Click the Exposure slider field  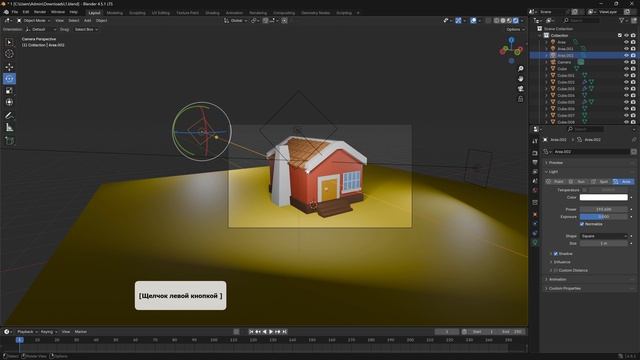click(x=604, y=217)
